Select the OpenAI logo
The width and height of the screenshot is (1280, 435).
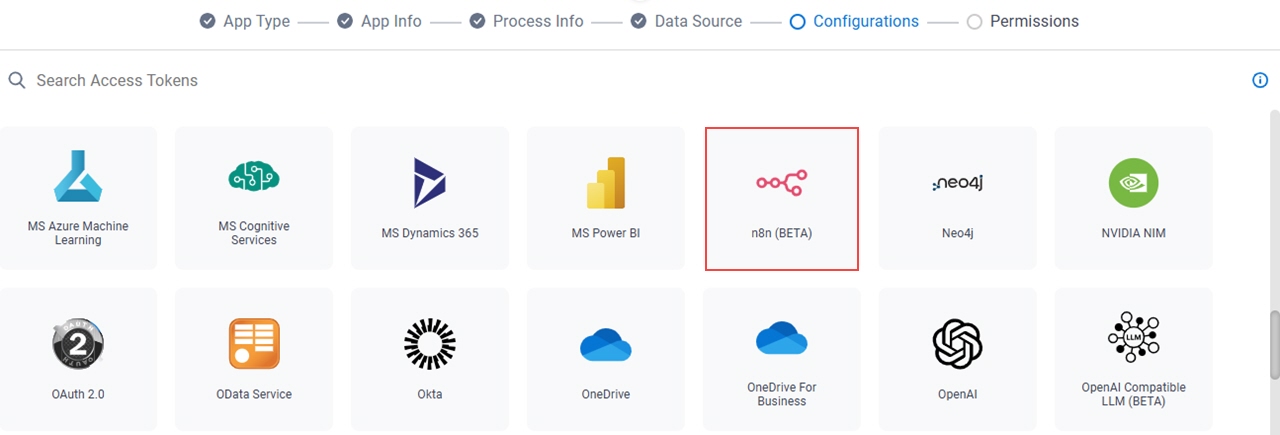958,344
